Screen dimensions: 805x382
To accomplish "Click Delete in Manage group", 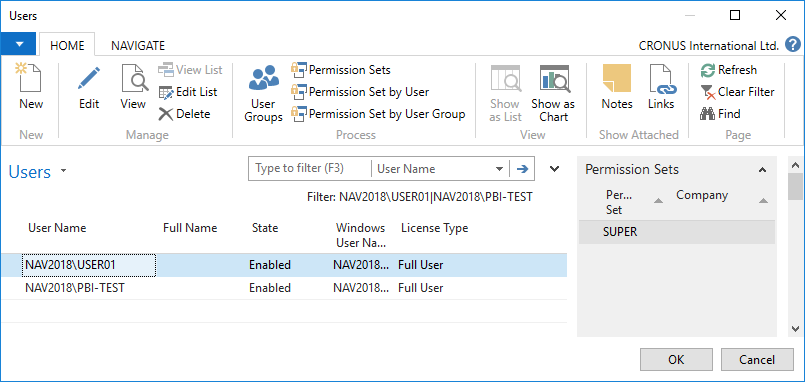I will point(184,114).
